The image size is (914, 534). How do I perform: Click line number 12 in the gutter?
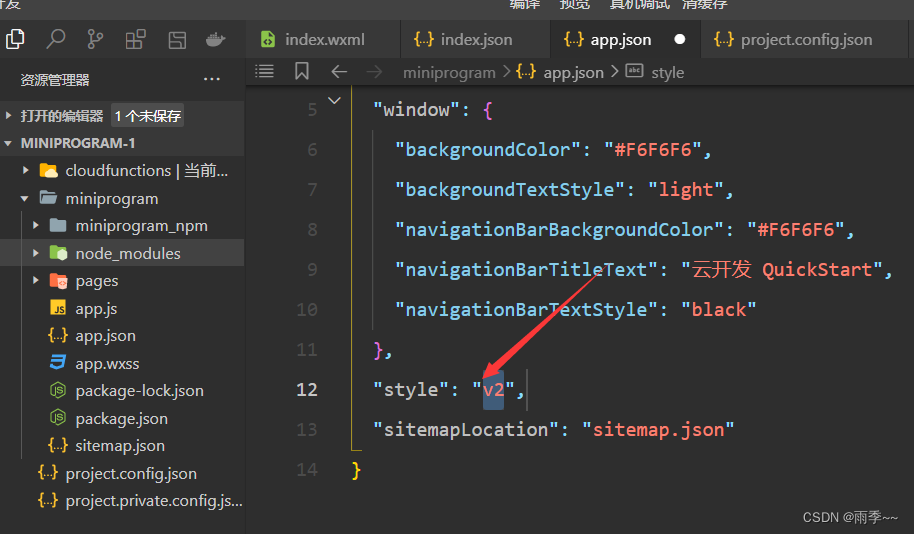click(x=307, y=389)
